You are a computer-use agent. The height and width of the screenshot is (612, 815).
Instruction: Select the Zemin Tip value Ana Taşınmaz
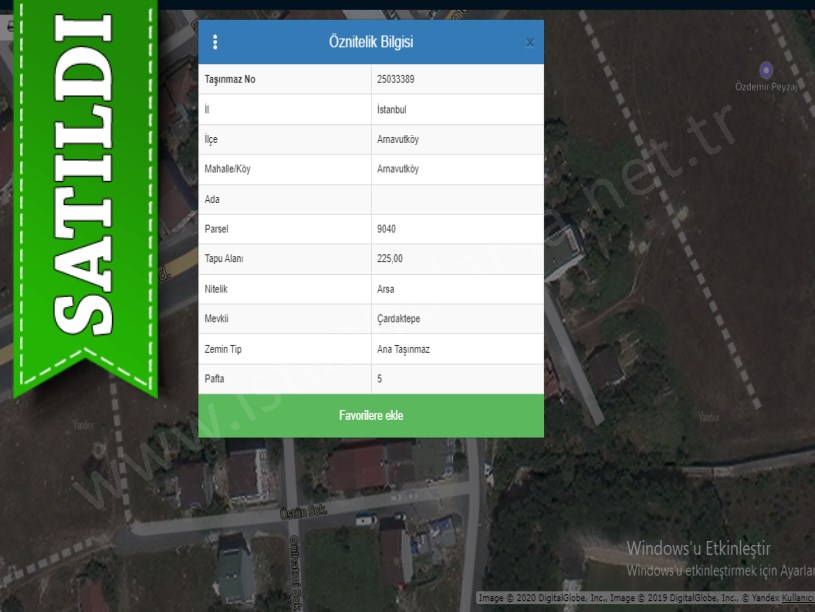point(403,349)
